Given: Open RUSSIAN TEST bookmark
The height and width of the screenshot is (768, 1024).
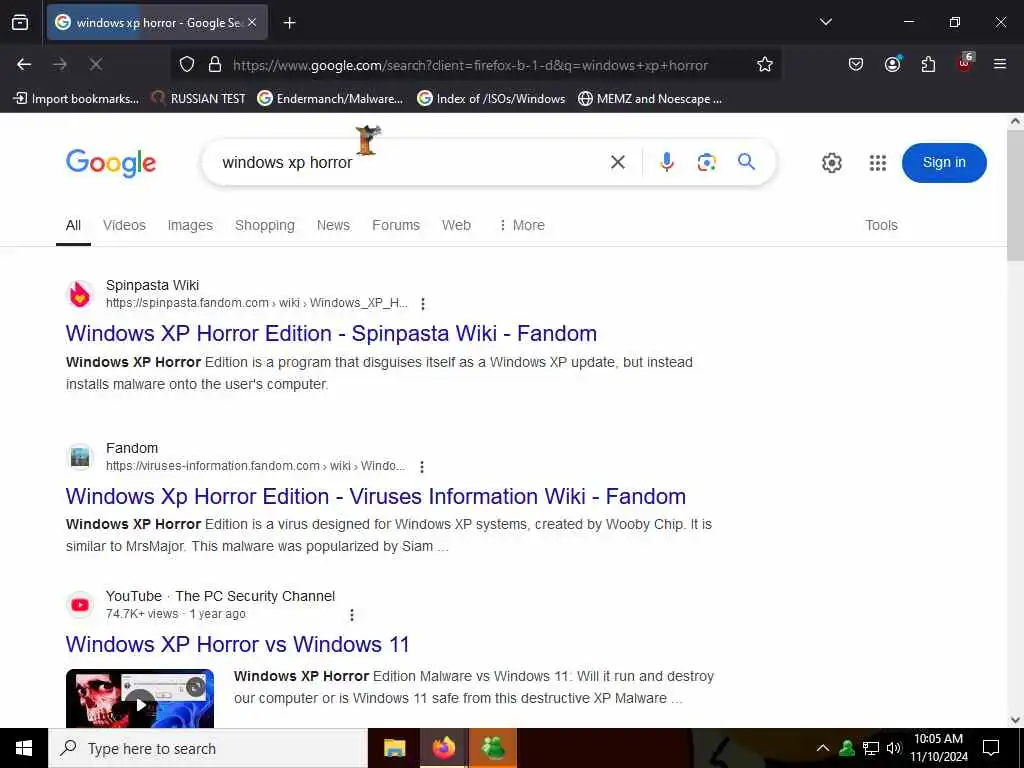Looking at the screenshot, I should coord(198,99).
